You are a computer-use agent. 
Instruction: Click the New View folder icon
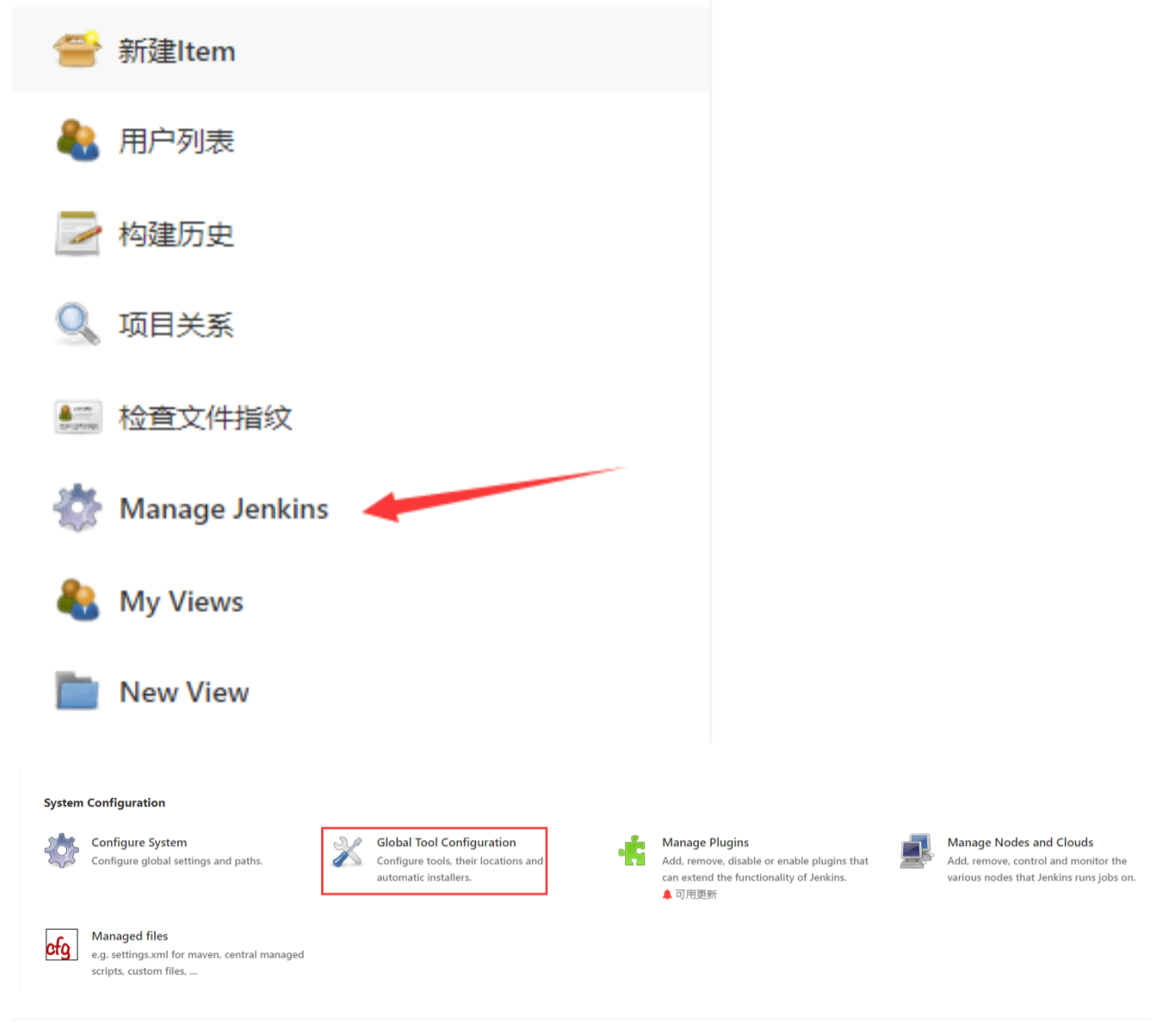pos(77,690)
